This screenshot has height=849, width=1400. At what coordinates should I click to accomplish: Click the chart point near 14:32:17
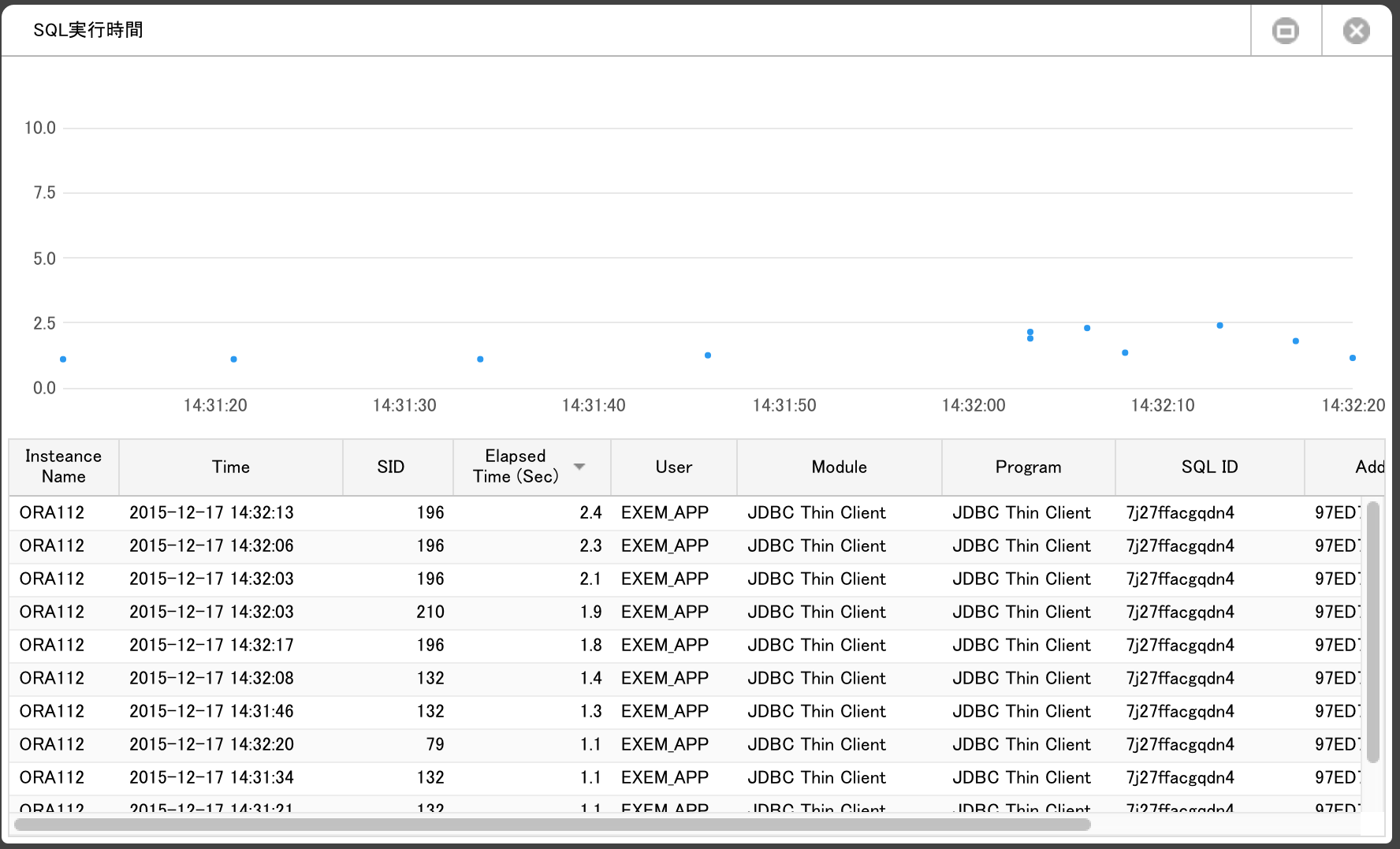click(x=1296, y=341)
